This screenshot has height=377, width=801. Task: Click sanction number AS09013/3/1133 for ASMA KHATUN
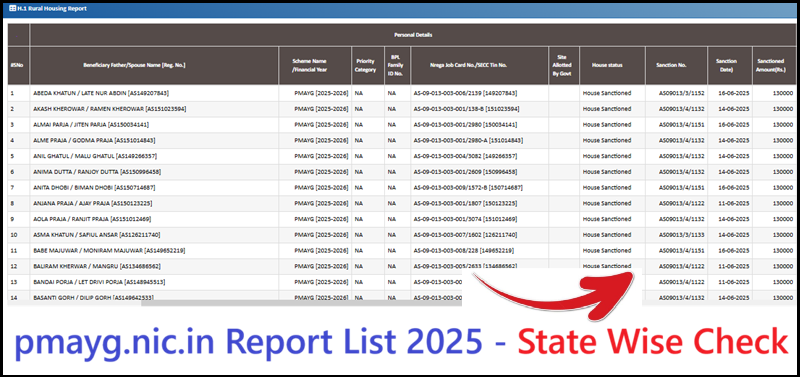[681, 234]
